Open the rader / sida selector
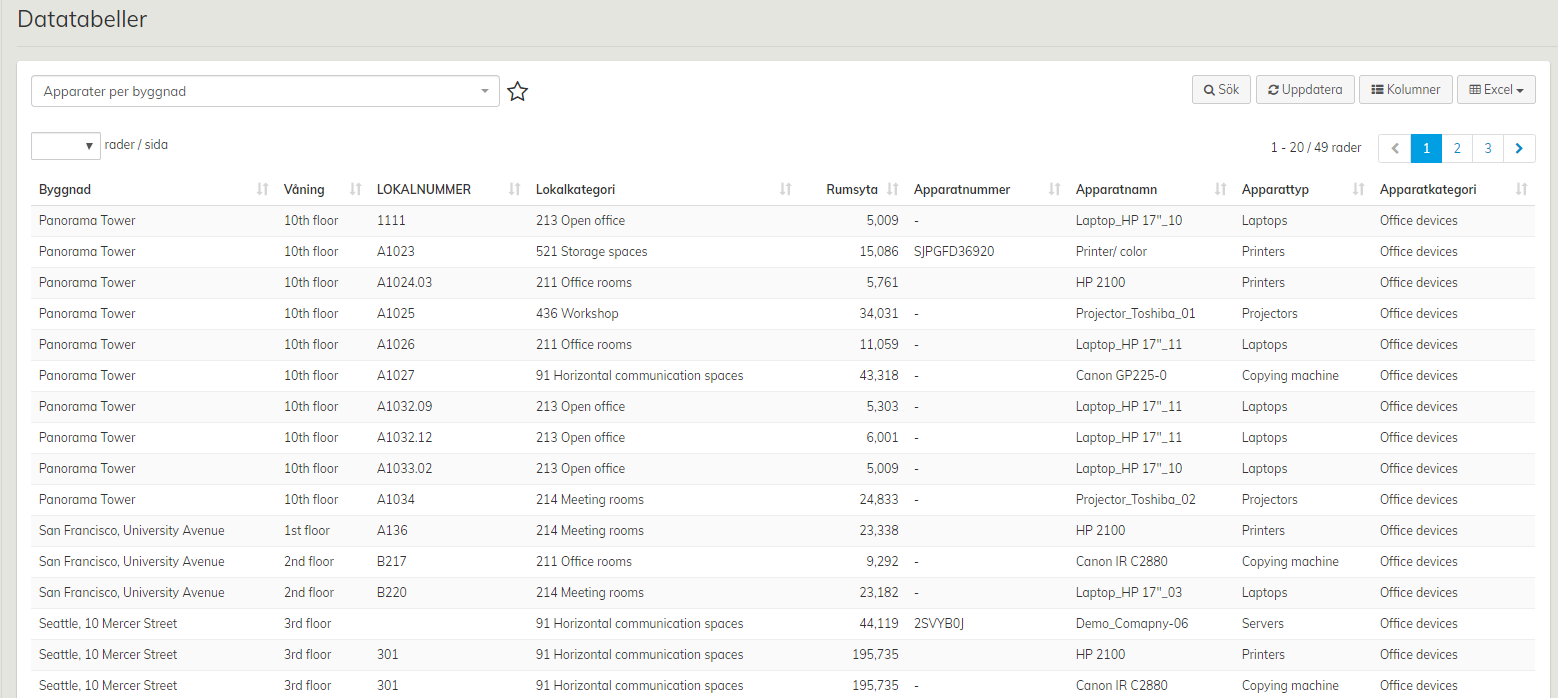Viewport: 1558px width, 698px height. coord(66,146)
